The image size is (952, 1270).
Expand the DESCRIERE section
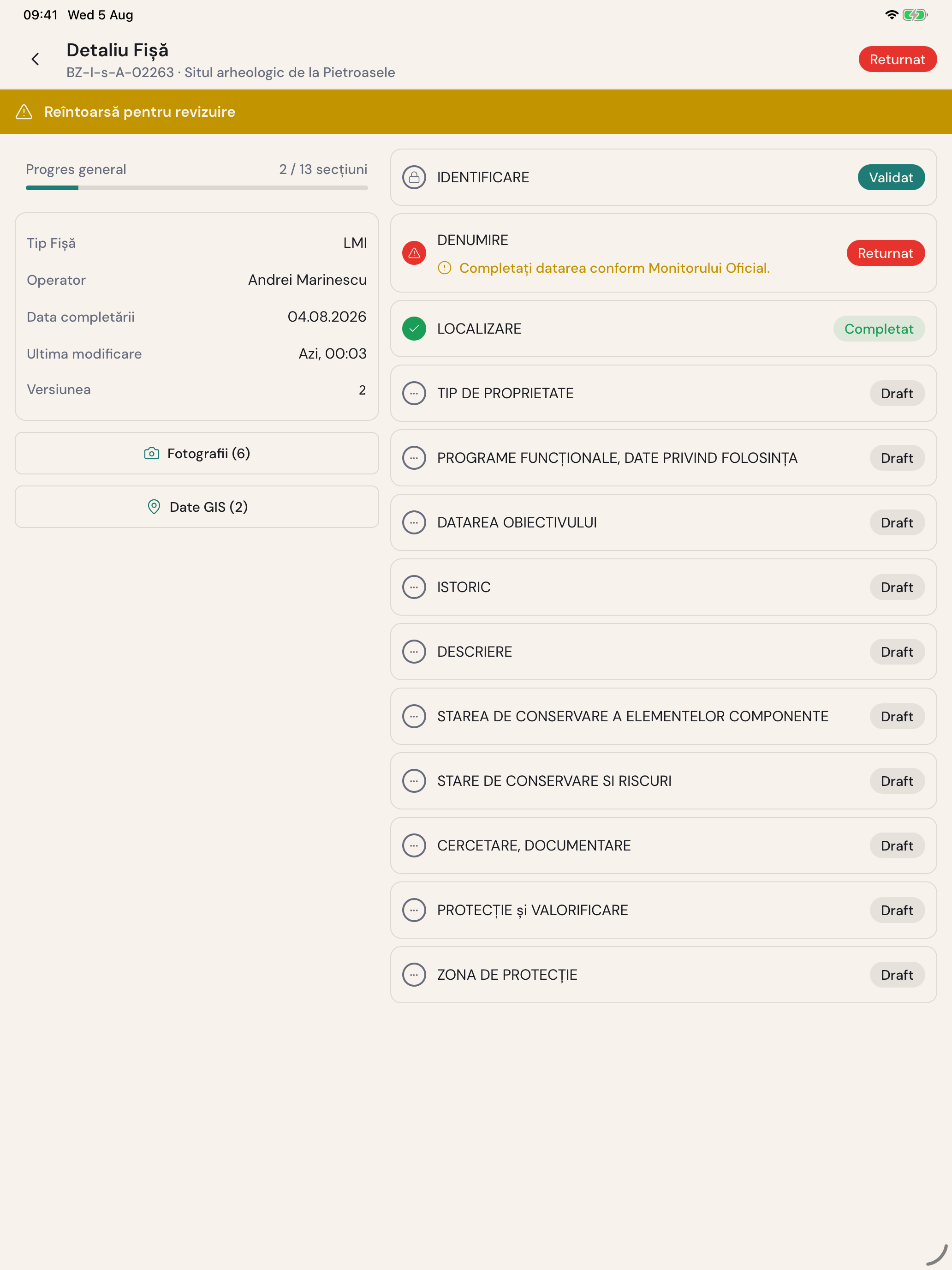663,652
